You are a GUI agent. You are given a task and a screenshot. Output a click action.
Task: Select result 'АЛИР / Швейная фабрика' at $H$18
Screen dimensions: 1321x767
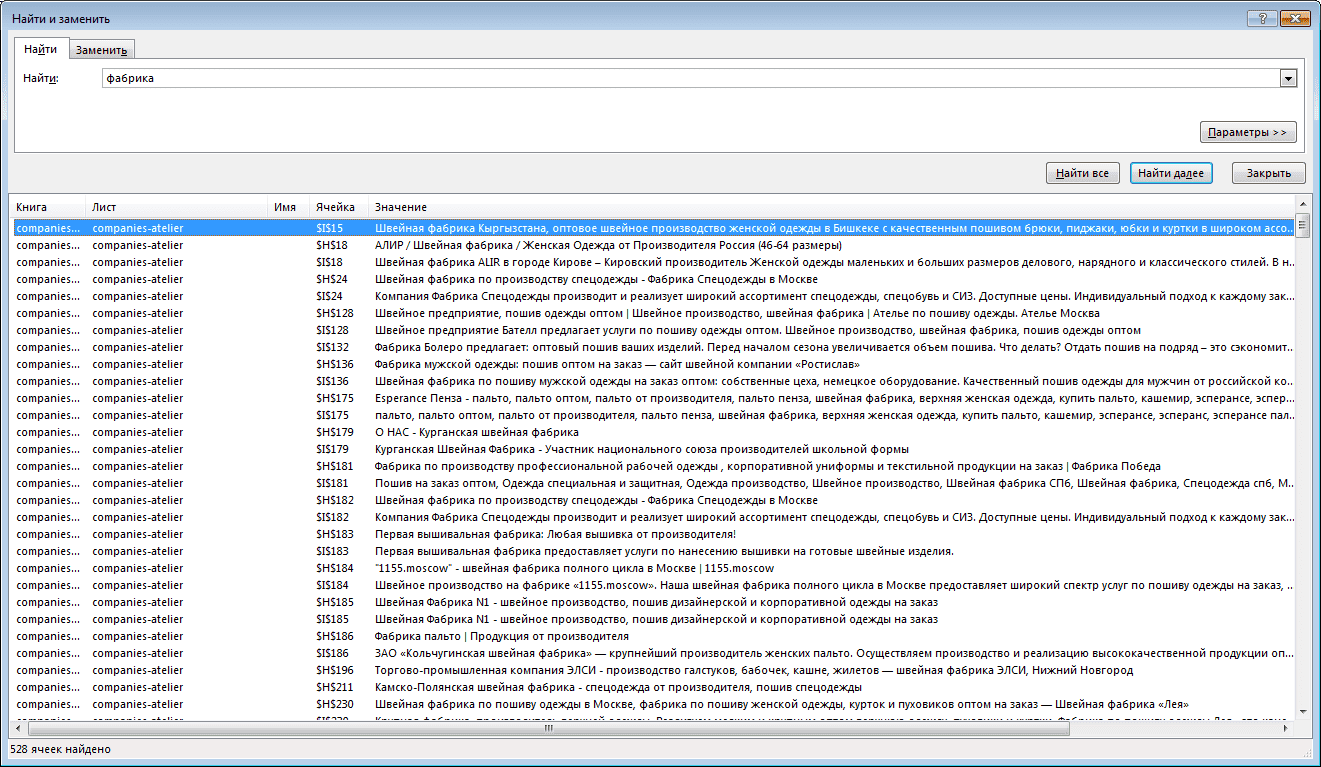653,245
